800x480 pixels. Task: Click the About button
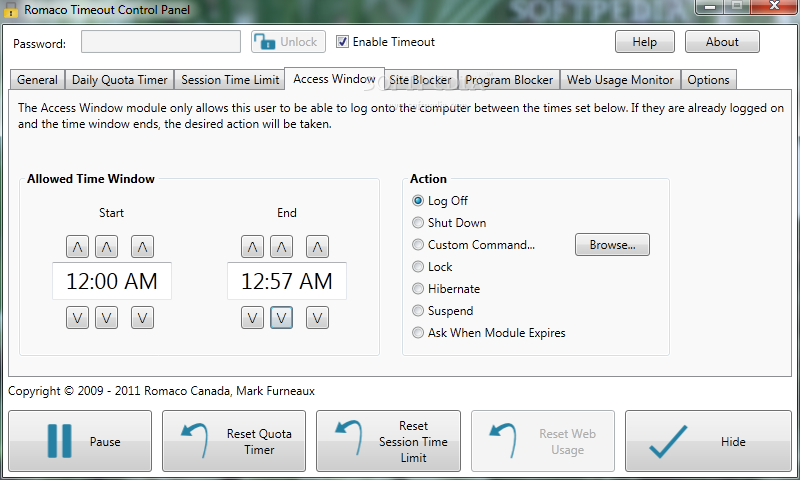coord(722,42)
